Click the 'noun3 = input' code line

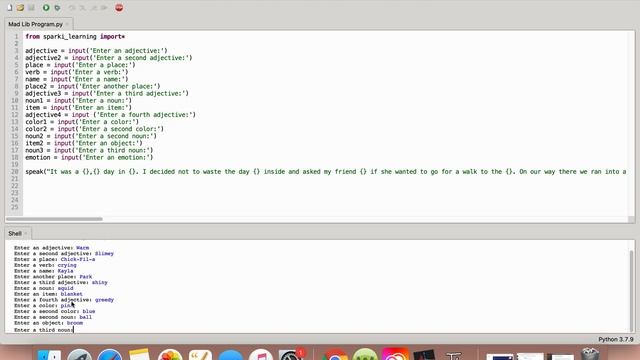coord(89,150)
